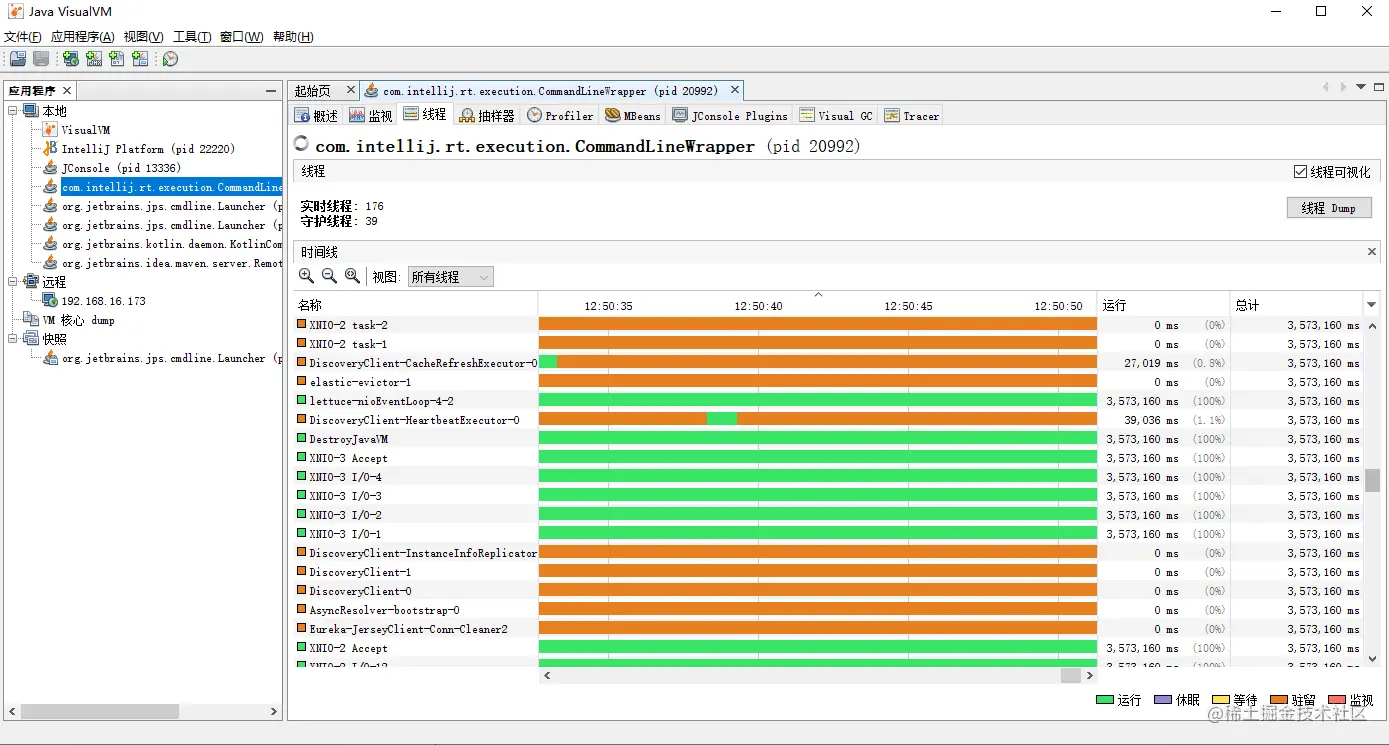Click the VM 核心 dump node icon

tap(31, 320)
